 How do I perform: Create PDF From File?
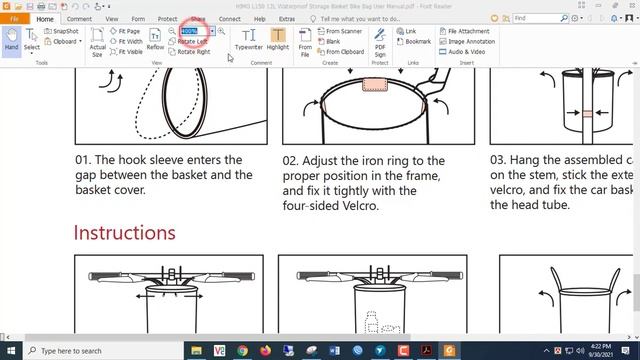click(x=305, y=42)
